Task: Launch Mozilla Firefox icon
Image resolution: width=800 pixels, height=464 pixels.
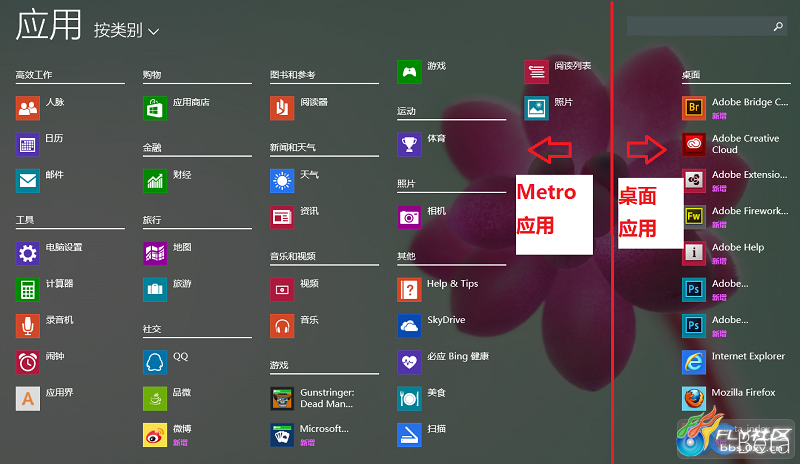Action: click(x=694, y=399)
